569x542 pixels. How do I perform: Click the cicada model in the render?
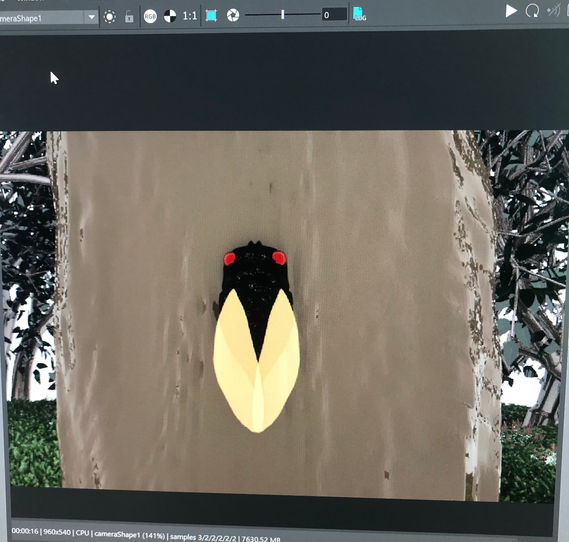tap(257, 337)
